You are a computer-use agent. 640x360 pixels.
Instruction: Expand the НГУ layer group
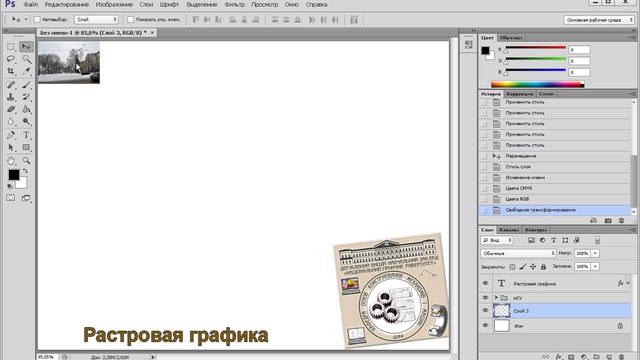(x=496, y=298)
